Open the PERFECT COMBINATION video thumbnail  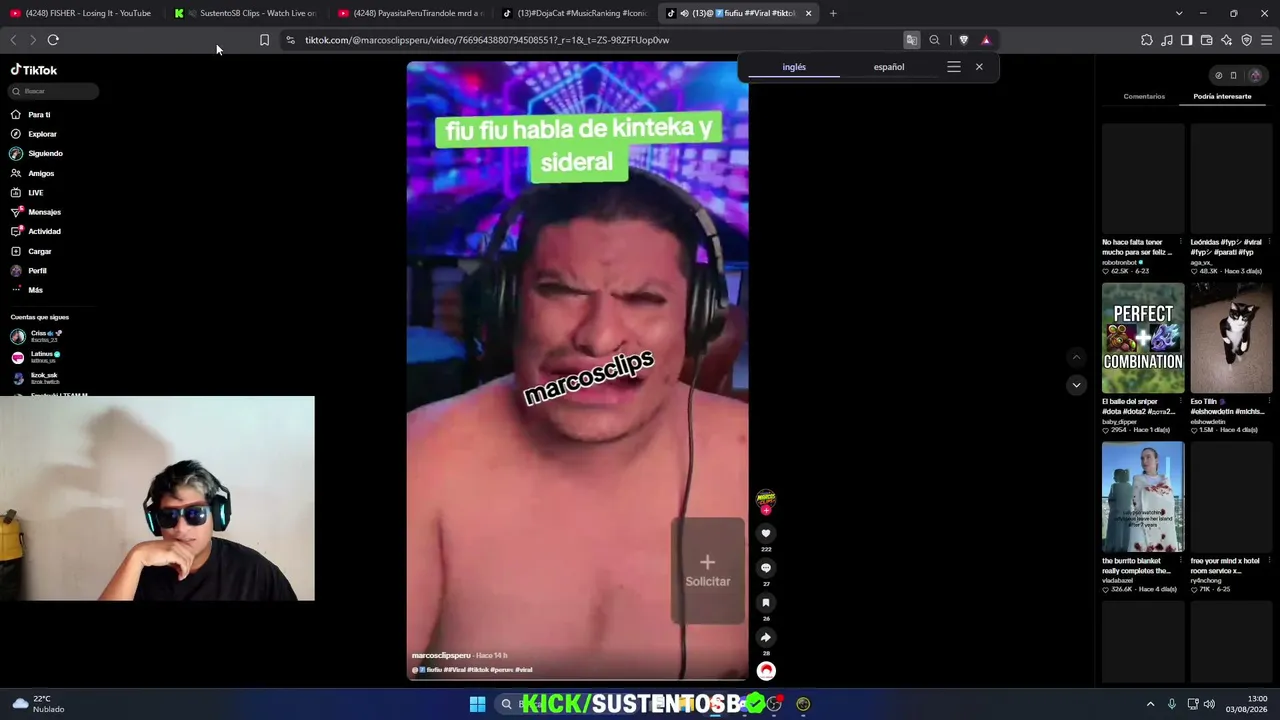[x=1143, y=338]
